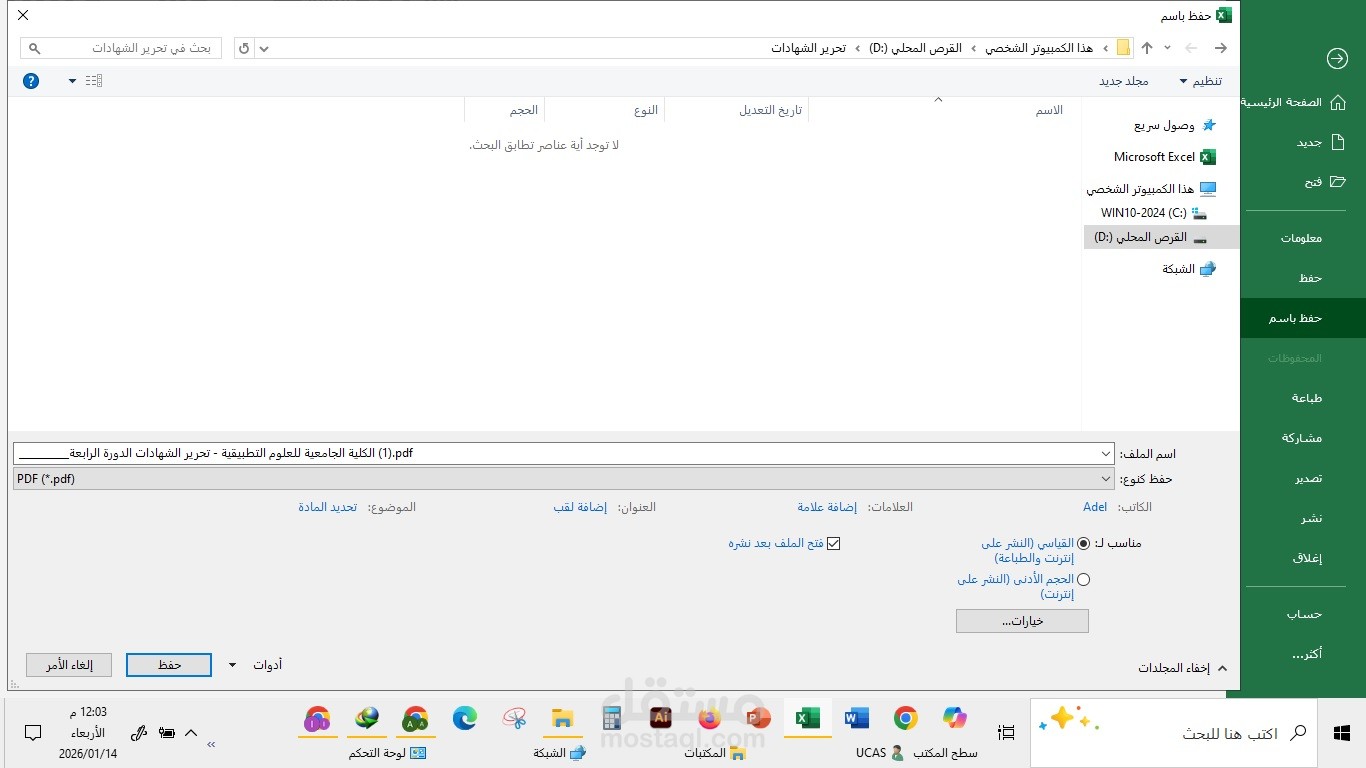This screenshot has height=768, width=1366.
Task: Expand the file name dropdown arrow
Action: pyautogui.click(x=1104, y=453)
